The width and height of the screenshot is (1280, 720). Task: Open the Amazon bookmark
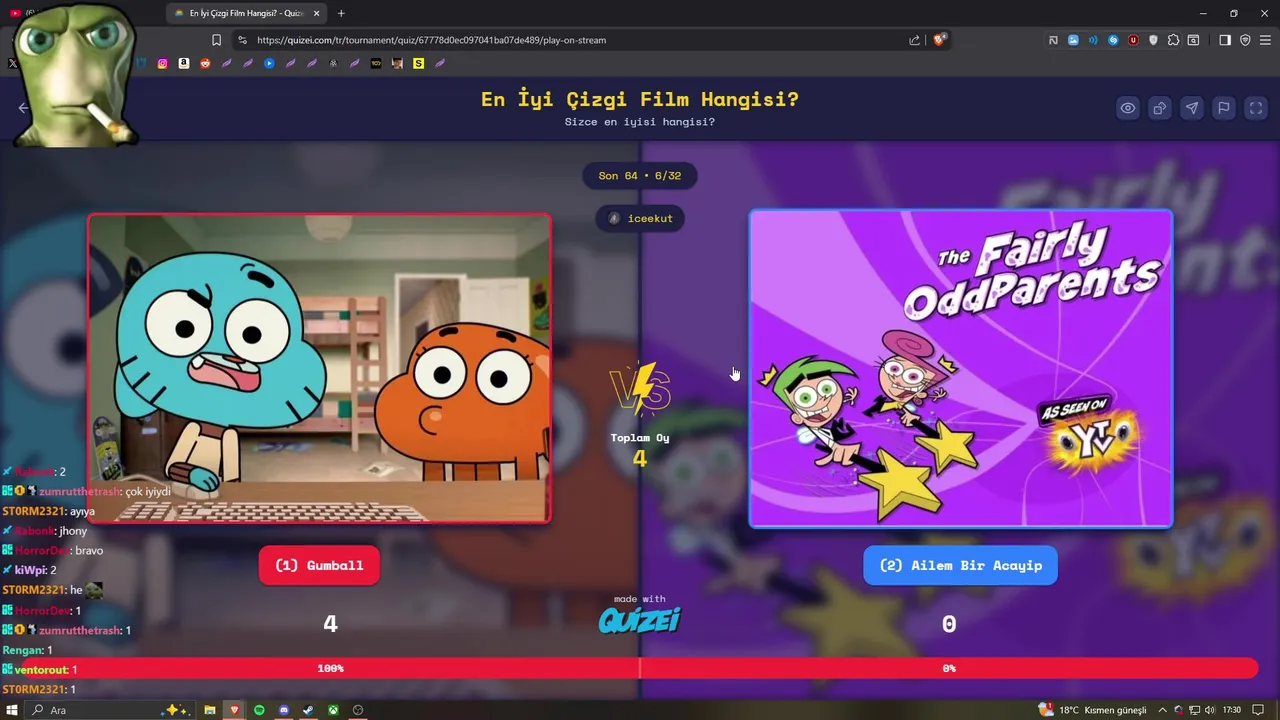(184, 63)
